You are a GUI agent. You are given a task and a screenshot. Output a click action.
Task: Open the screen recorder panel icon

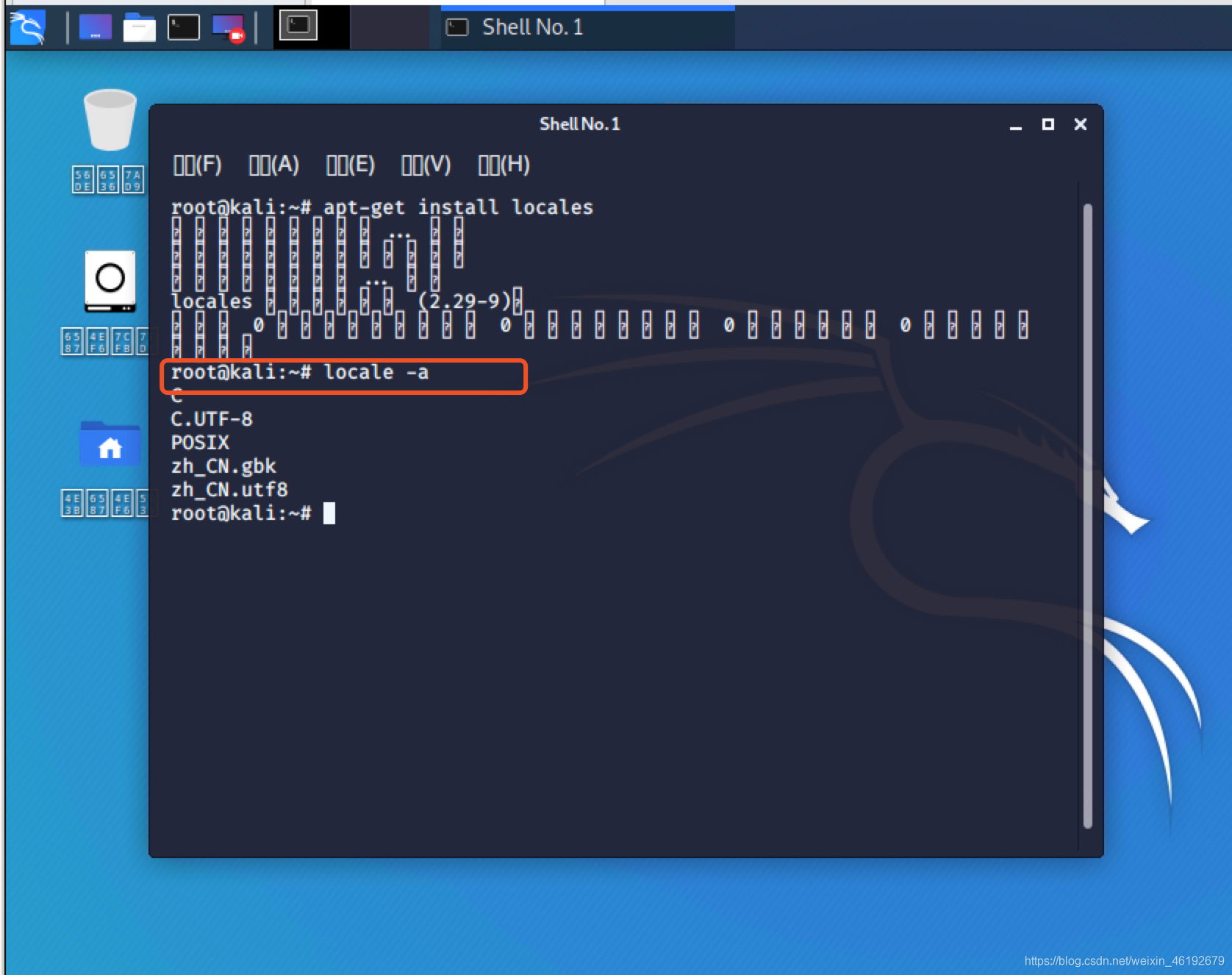pos(228,27)
